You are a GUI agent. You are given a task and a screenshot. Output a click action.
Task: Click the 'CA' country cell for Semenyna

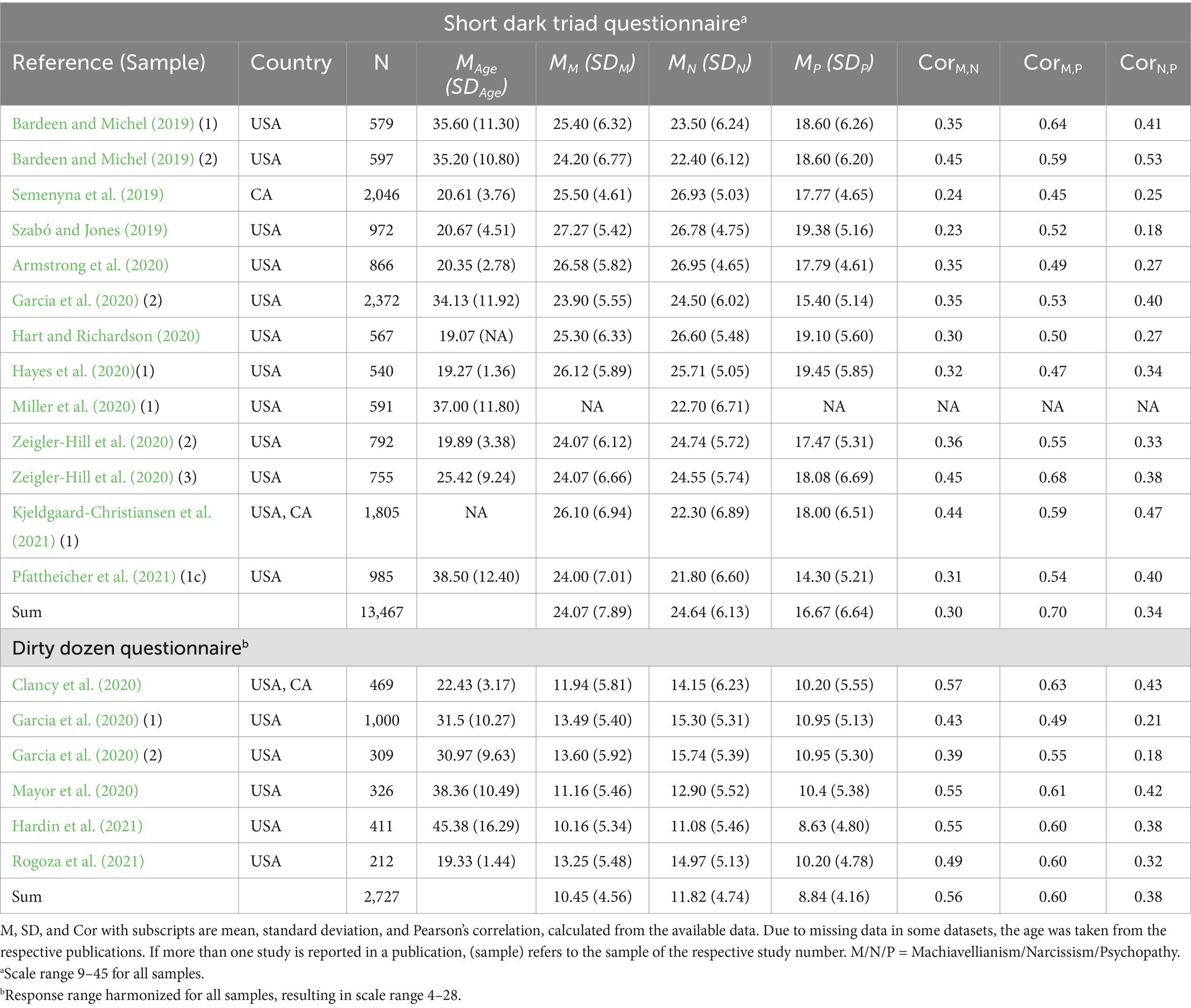[x=261, y=195]
